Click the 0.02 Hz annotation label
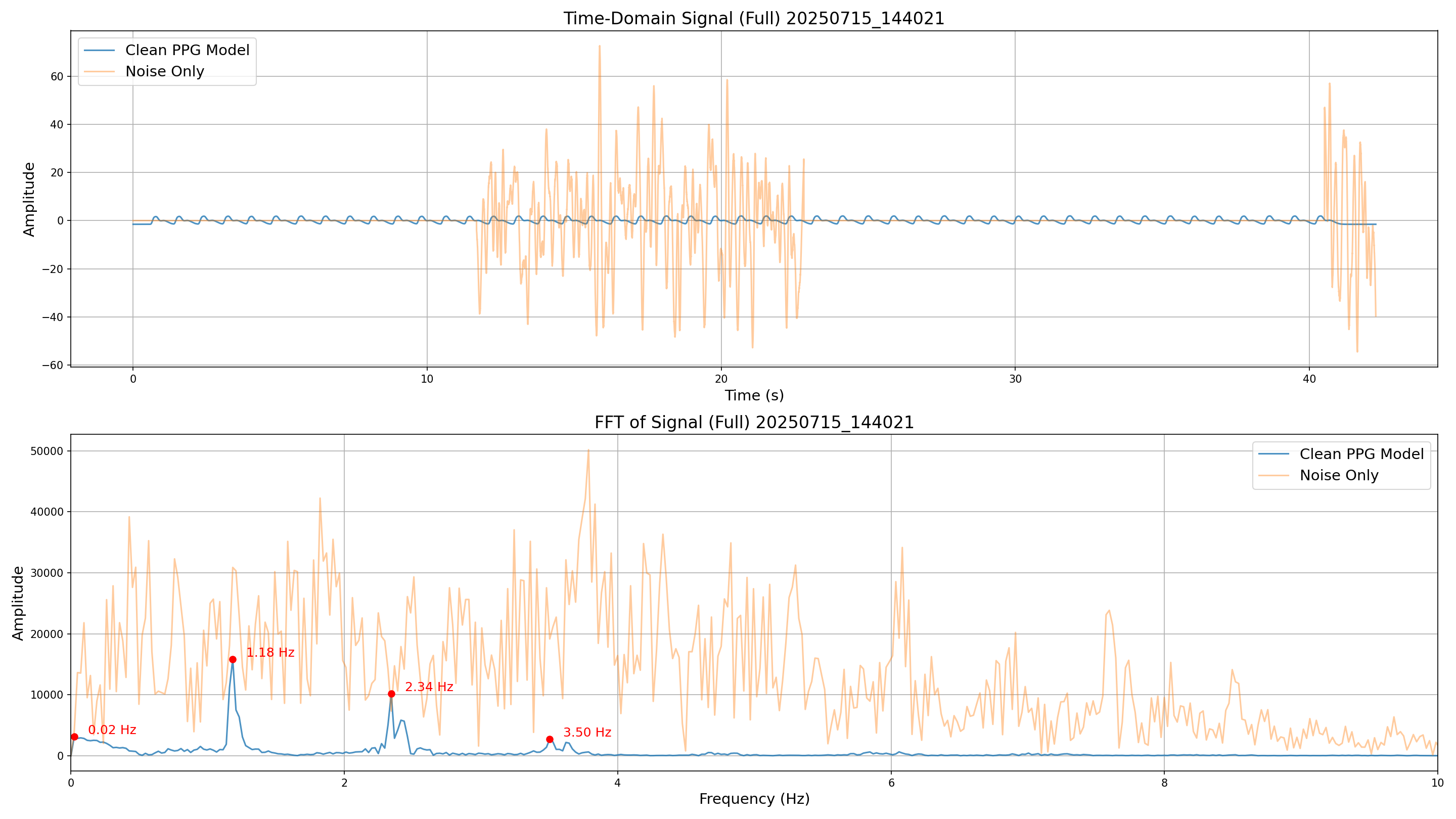Viewport: 1456px width, 819px height. [x=112, y=730]
